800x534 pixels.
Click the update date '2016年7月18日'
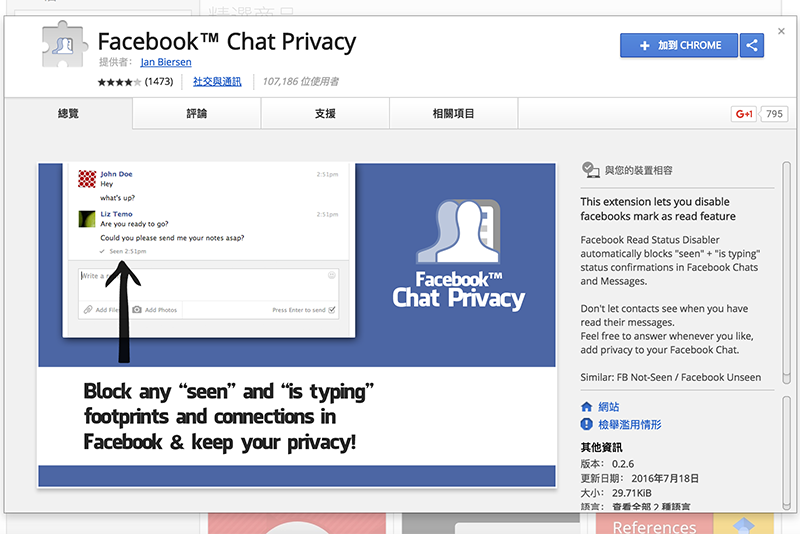665,478
